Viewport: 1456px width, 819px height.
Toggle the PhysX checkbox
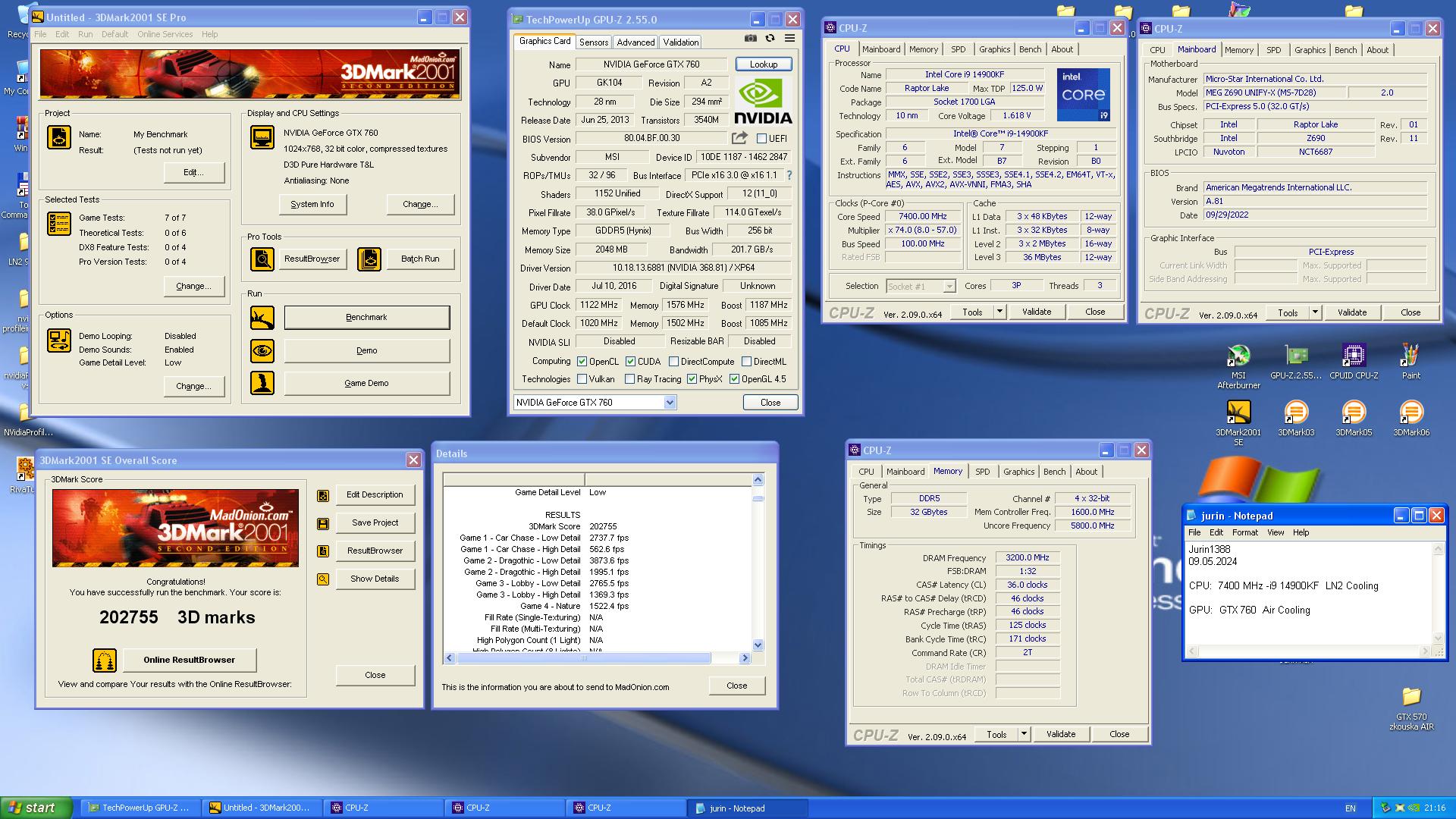692,379
